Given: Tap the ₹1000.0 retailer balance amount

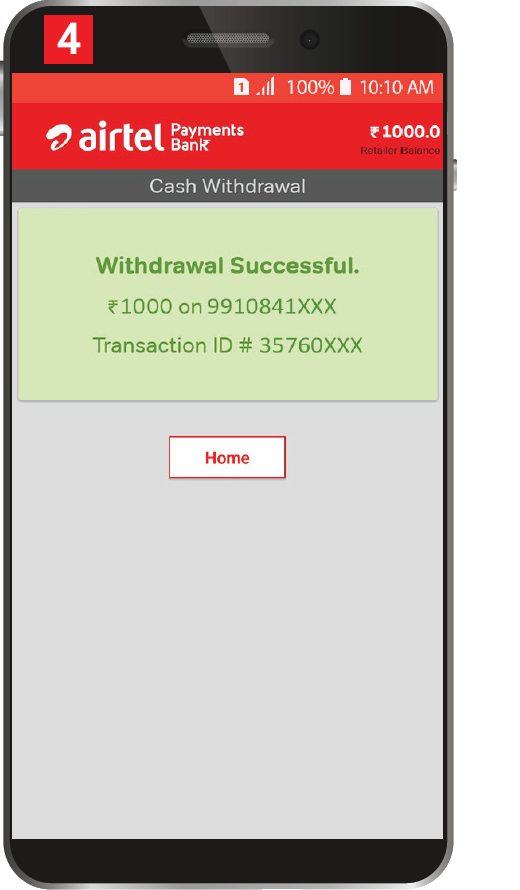Looking at the screenshot, I should coord(405,132).
